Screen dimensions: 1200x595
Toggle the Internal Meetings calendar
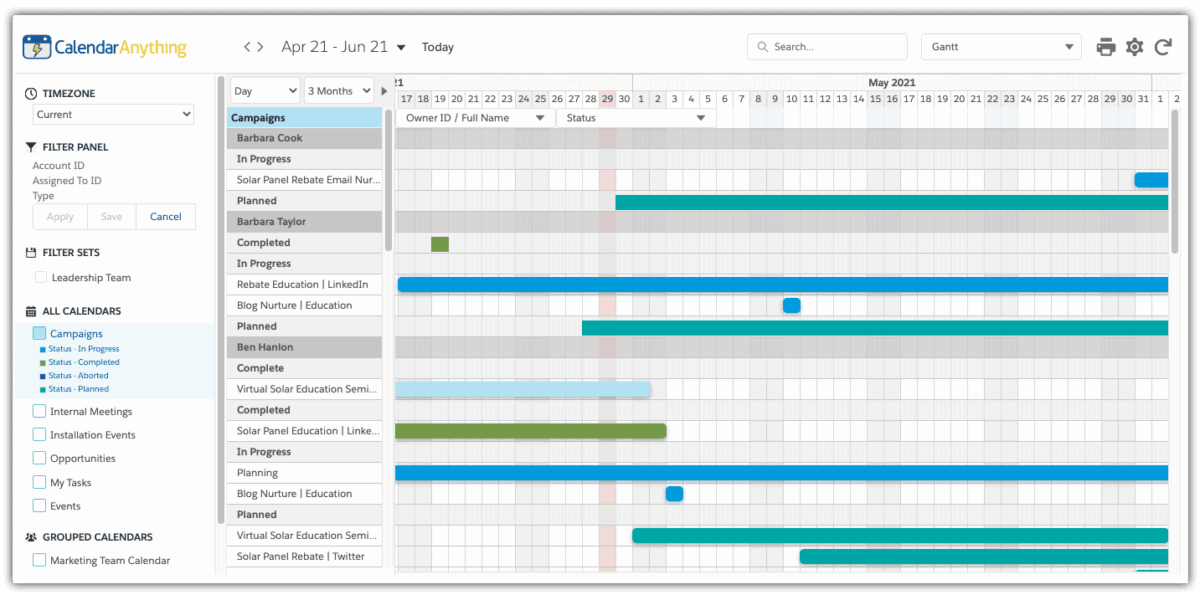tap(38, 411)
